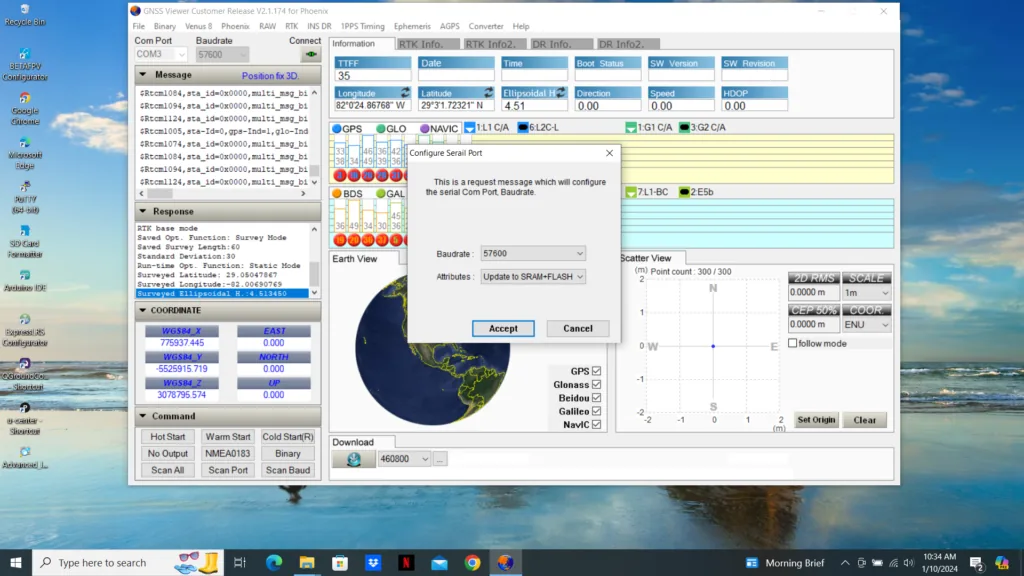
Task: Toggle Latitude format swap icon
Action: pyautogui.click(x=488, y=93)
